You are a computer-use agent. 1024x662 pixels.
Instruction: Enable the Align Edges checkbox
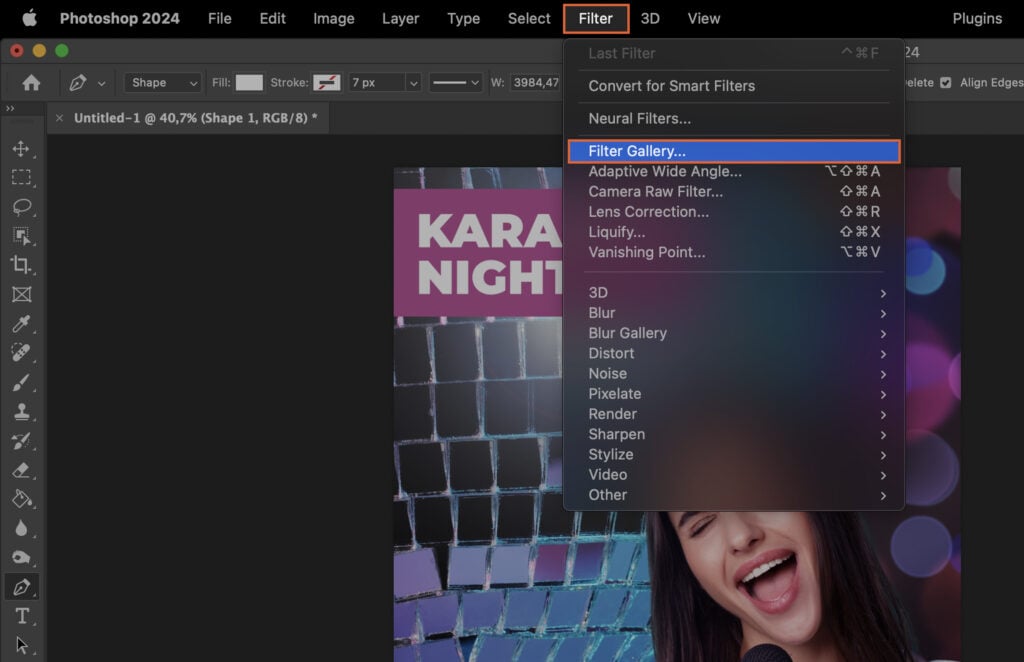944,82
